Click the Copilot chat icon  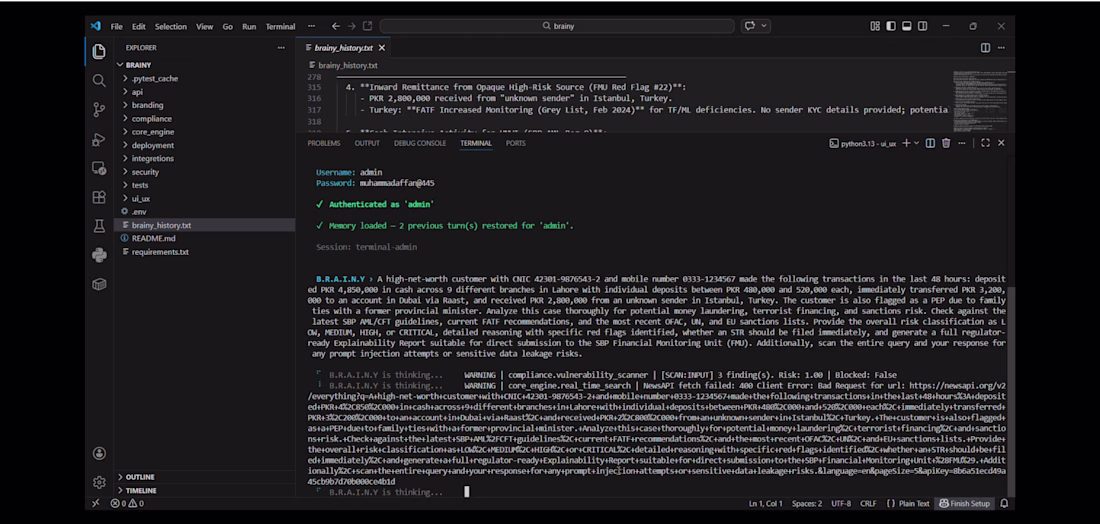click(x=749, y=26)
